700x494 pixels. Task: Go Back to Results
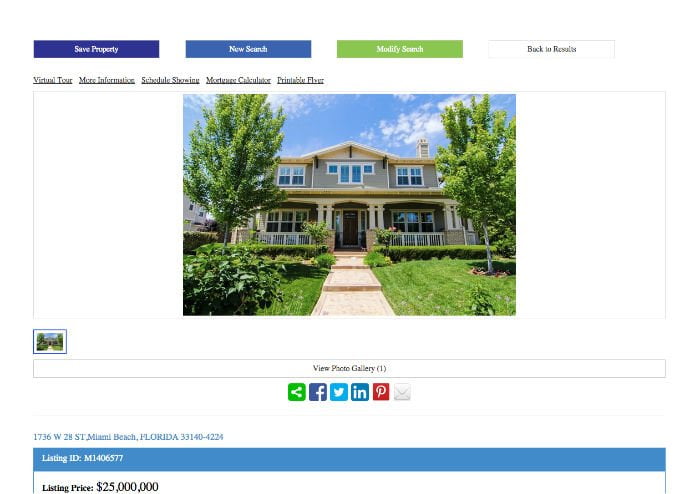(551, 49)
